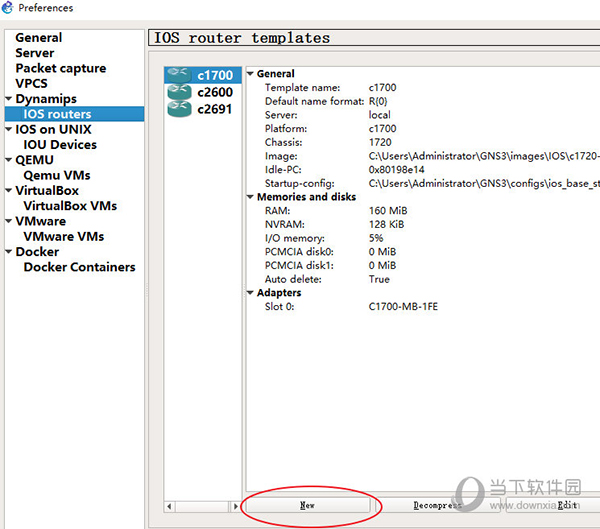
Task: Select the c2600 router template icon
Action: [179, 92]
